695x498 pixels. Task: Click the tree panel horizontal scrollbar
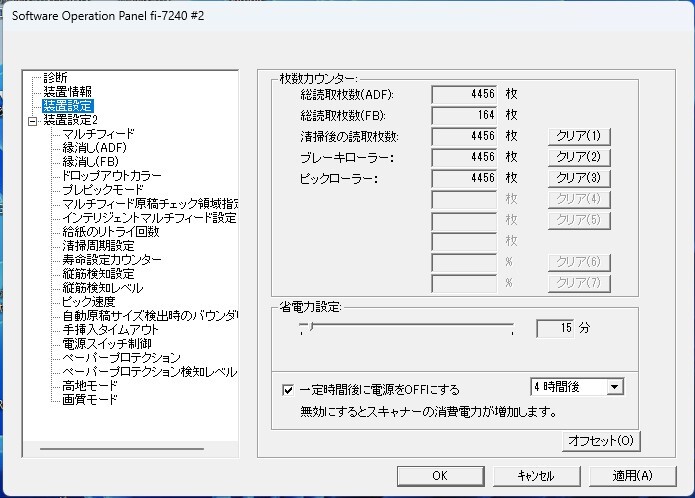(122, 449)
